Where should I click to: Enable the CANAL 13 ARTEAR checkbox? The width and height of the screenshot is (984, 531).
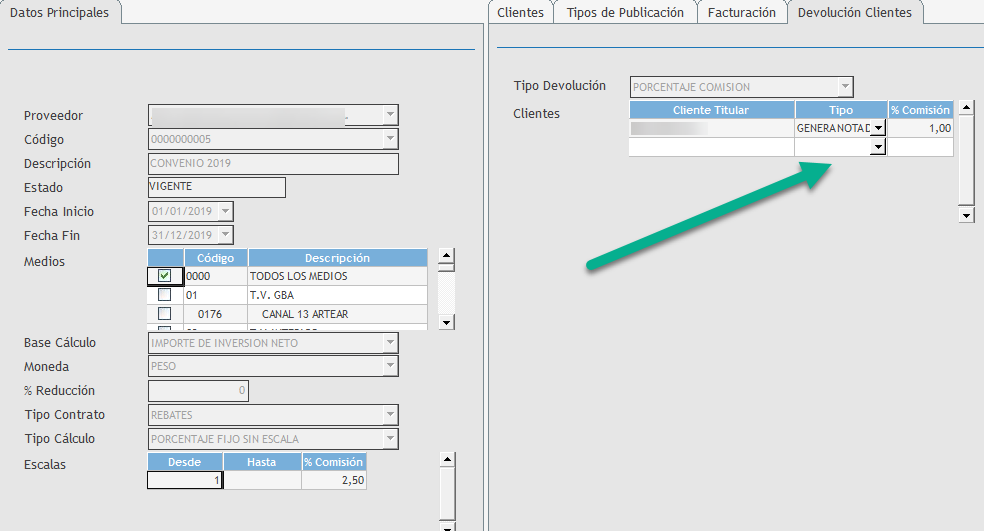[165, 314]
